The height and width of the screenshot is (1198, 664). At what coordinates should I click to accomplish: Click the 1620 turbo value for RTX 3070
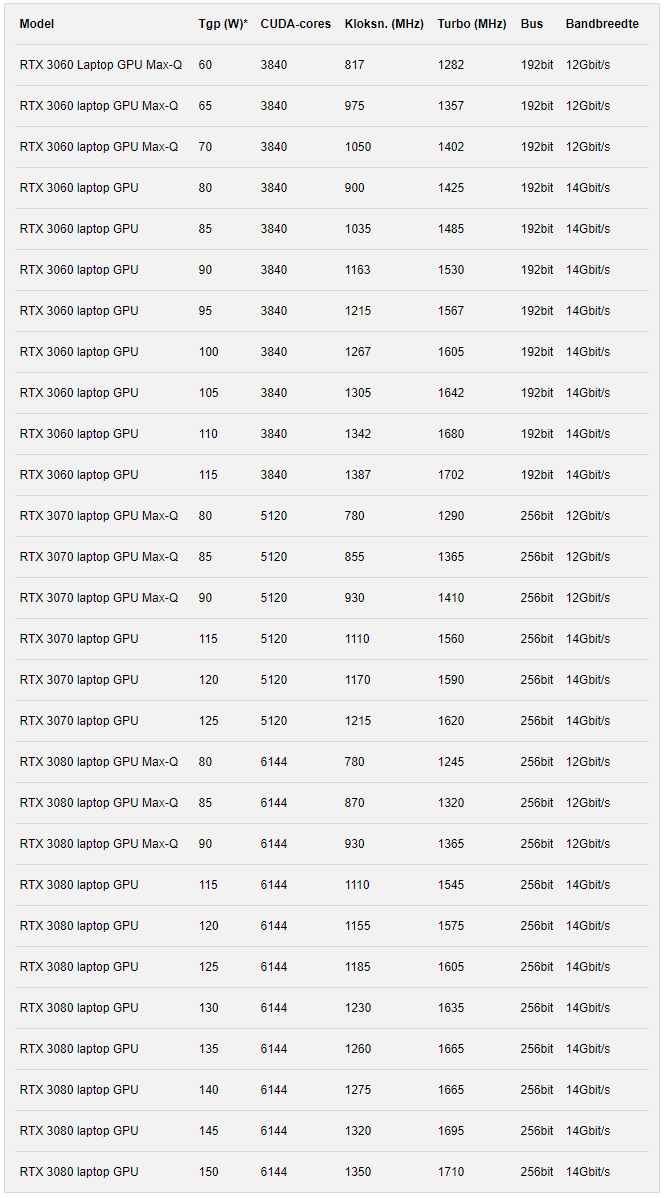pyautogui.click(x=451, y=720)
